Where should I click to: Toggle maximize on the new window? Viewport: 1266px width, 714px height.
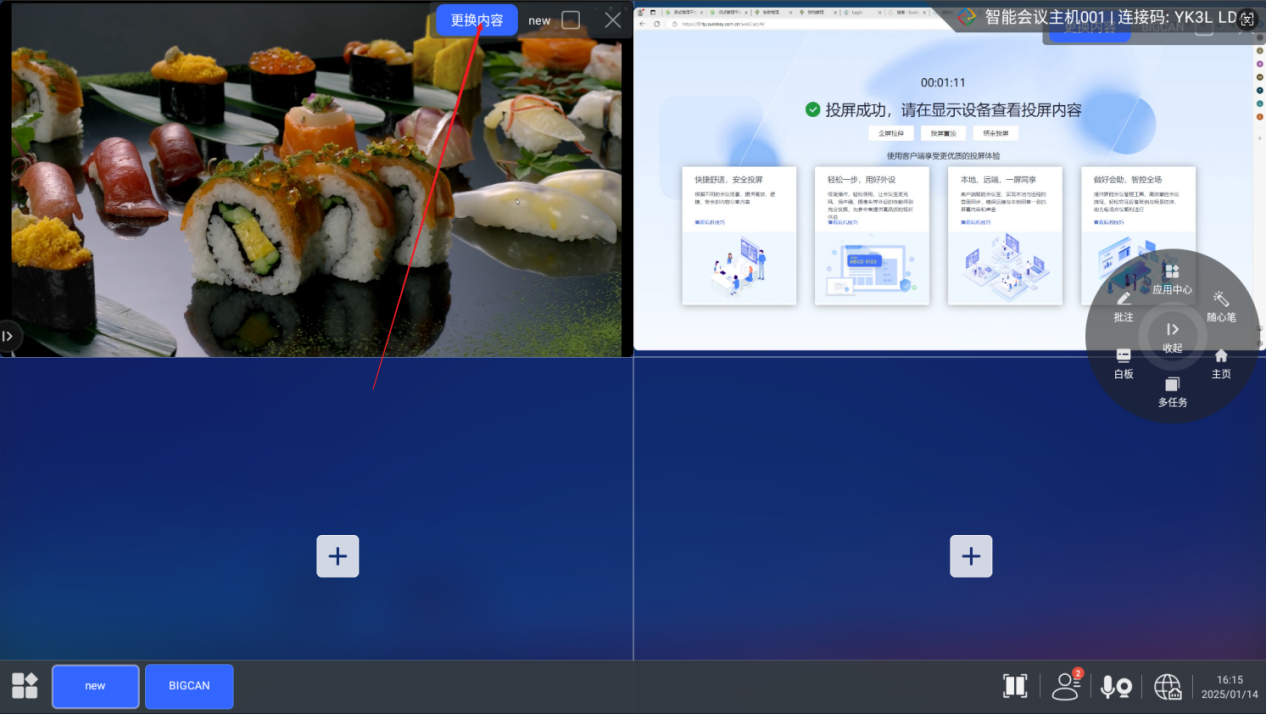pyautogui.click(x=570, y=20)
